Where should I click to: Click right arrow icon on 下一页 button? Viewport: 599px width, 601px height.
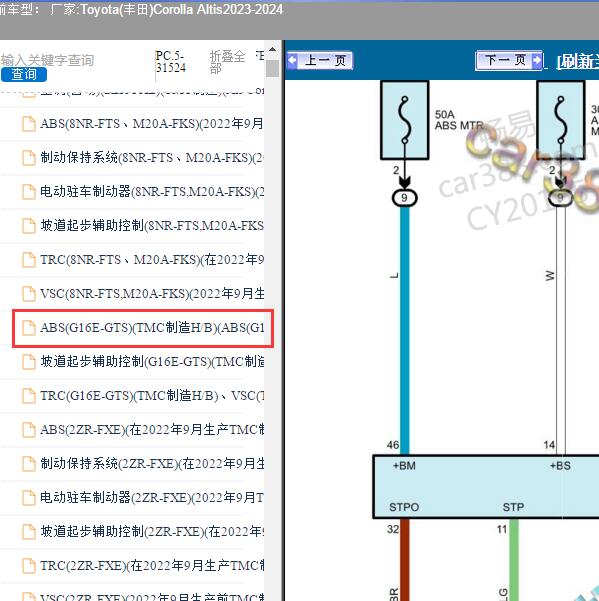(537, 61)
